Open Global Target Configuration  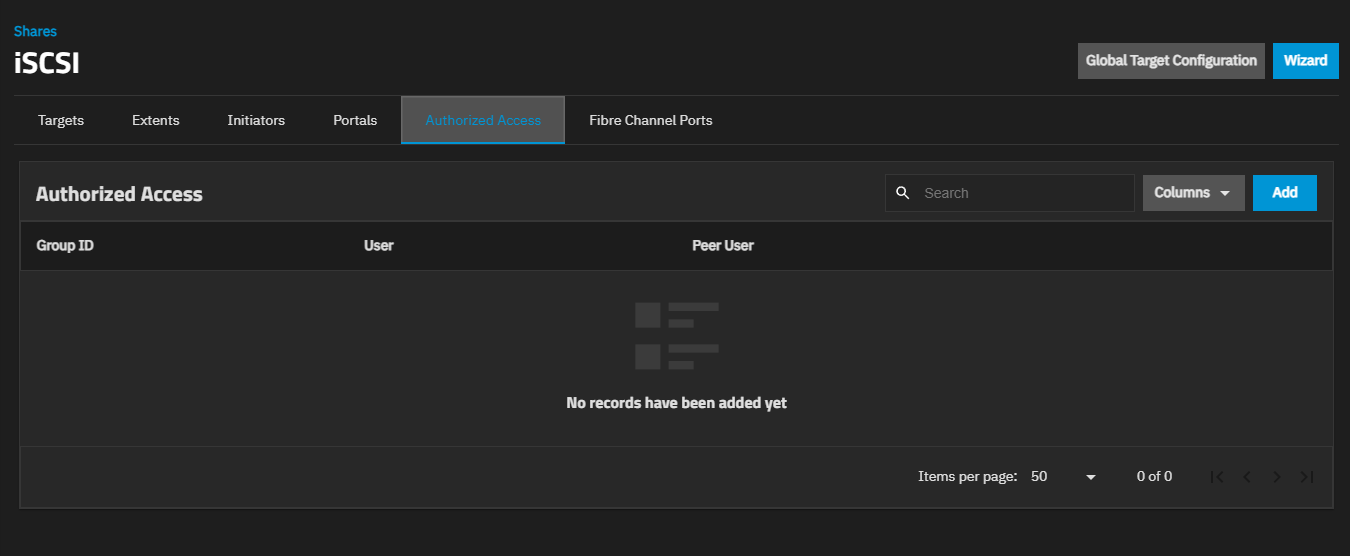click(x=1171, y=61)
